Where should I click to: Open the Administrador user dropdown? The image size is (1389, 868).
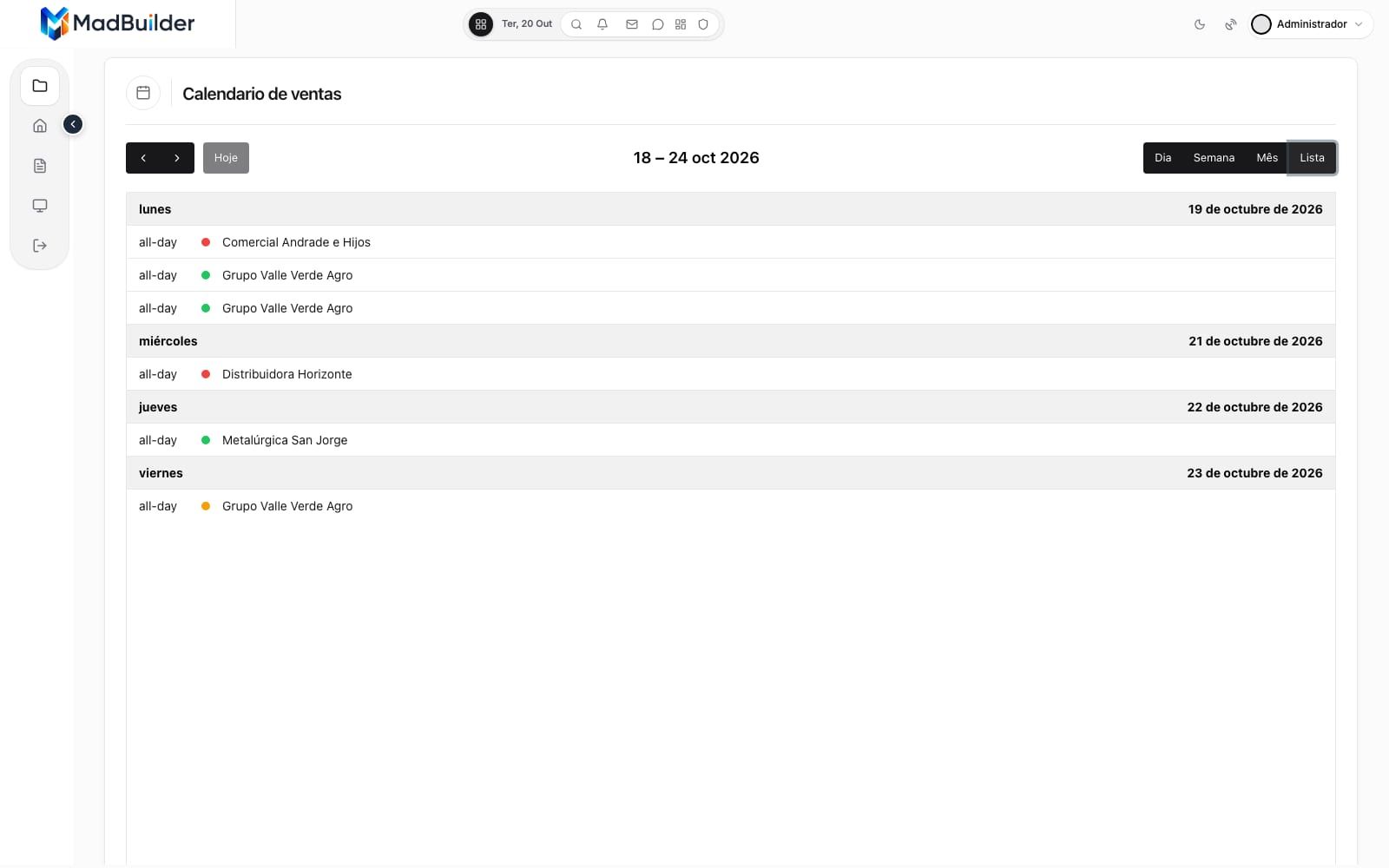coord(1311,24)
